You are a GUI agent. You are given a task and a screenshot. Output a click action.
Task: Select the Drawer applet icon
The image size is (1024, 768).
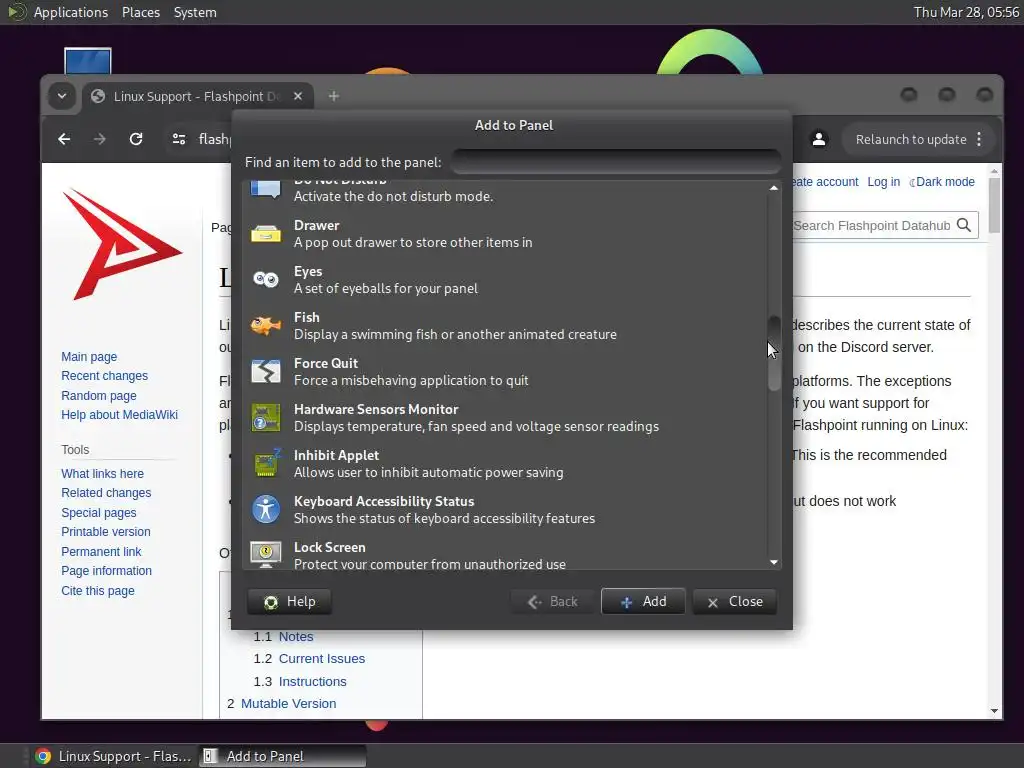(x=266, y=234)
